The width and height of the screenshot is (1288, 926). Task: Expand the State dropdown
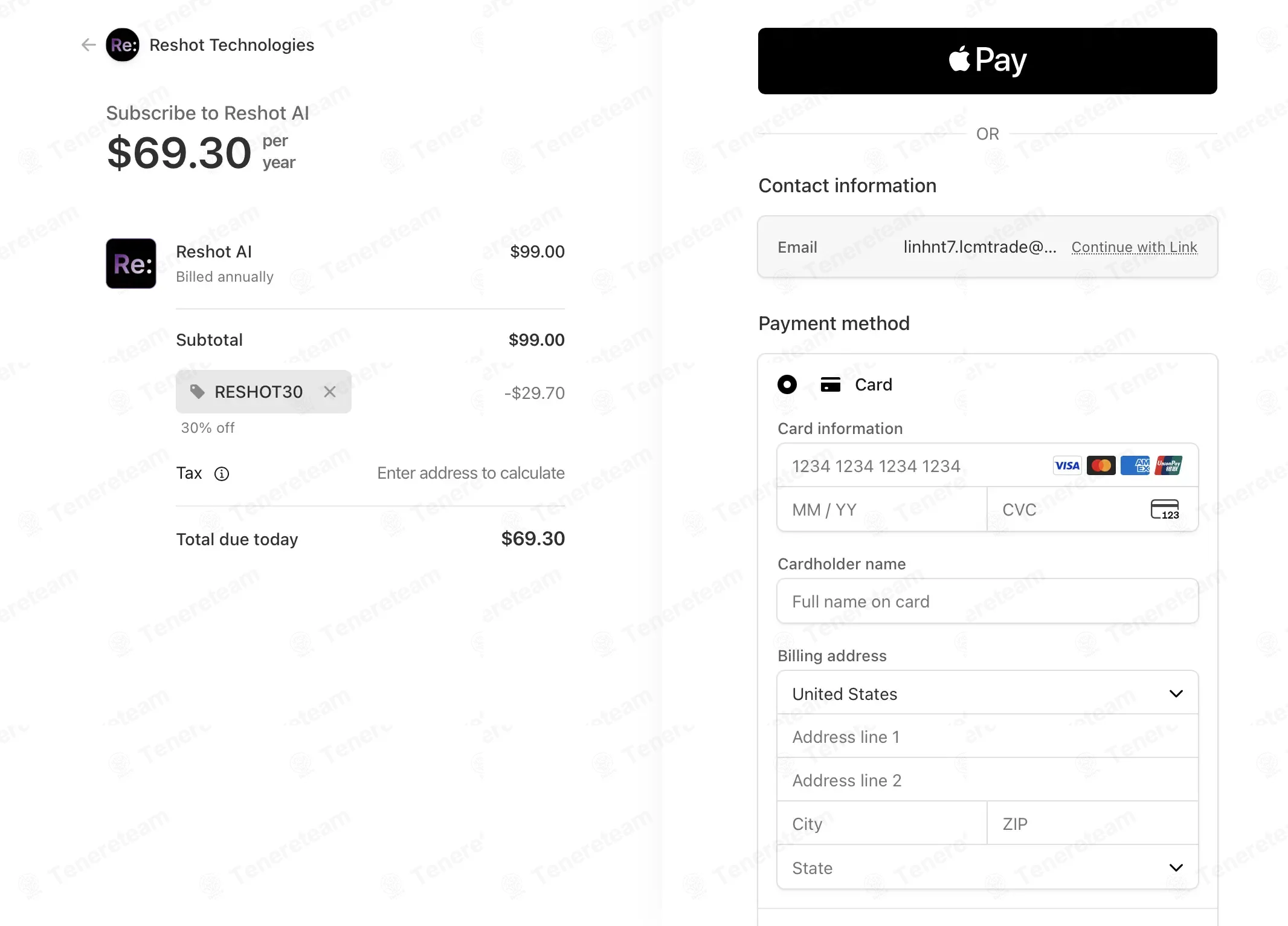coord(987,867)
